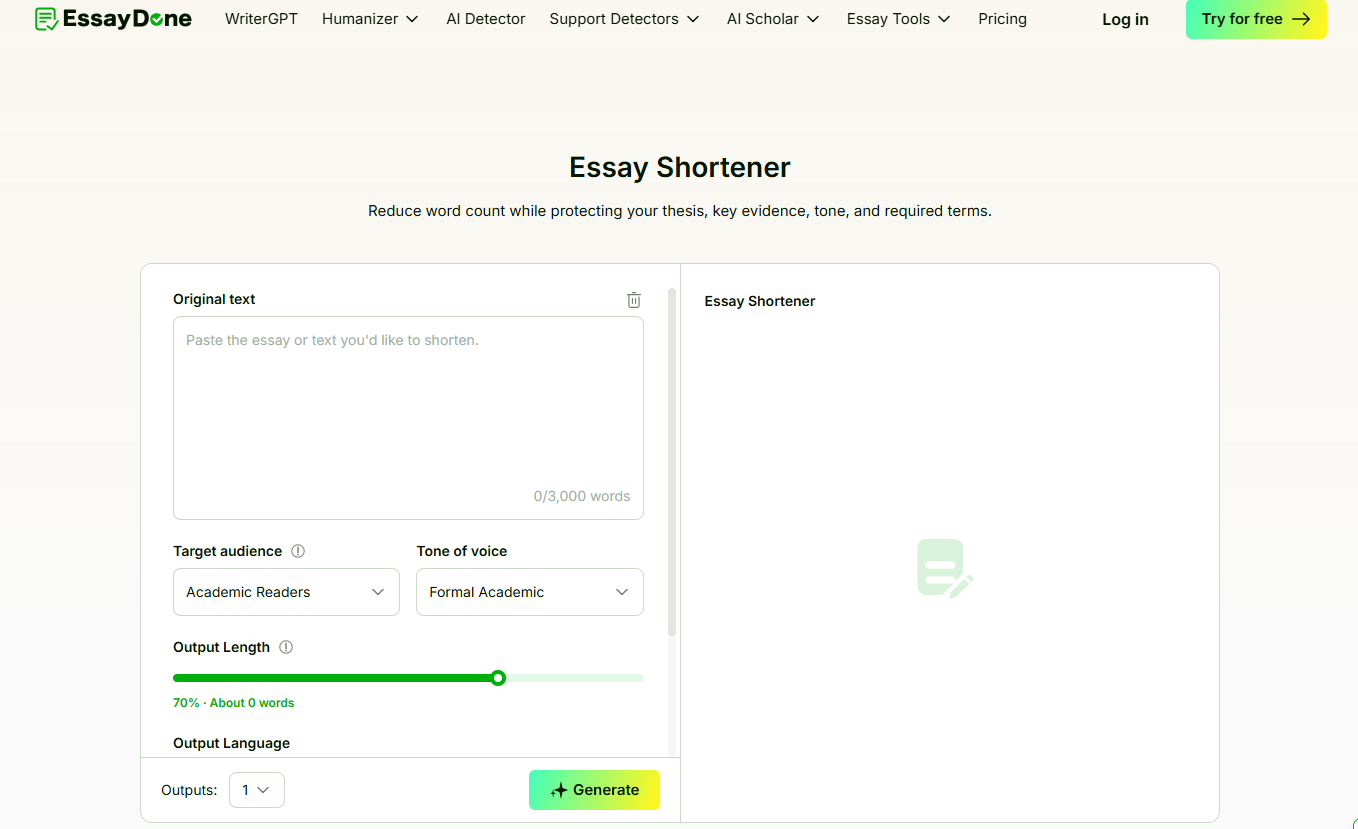1358x829 pixels.
Task: Open the Outputs count dropdown
Action: point(257,790)
